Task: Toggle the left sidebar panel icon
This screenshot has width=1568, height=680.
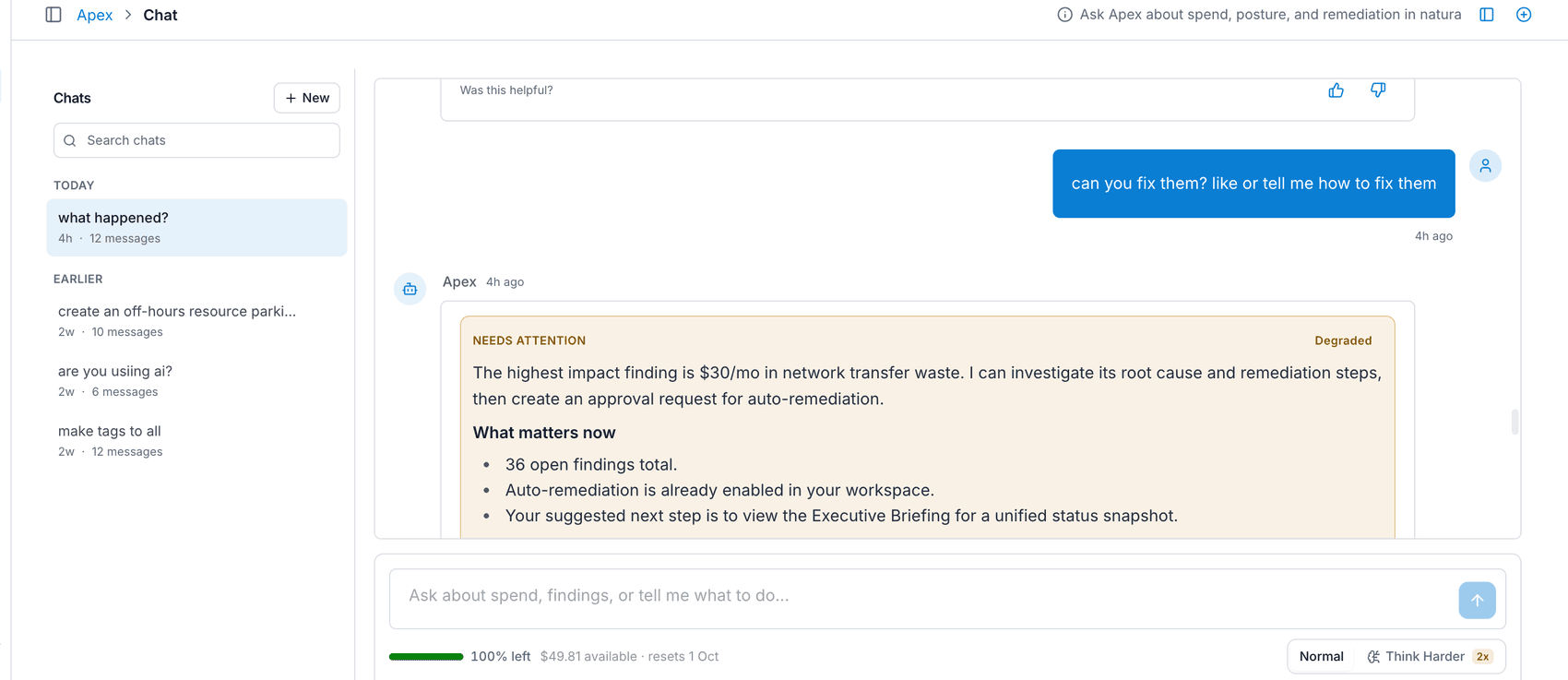Action: (x=53, y=15)
